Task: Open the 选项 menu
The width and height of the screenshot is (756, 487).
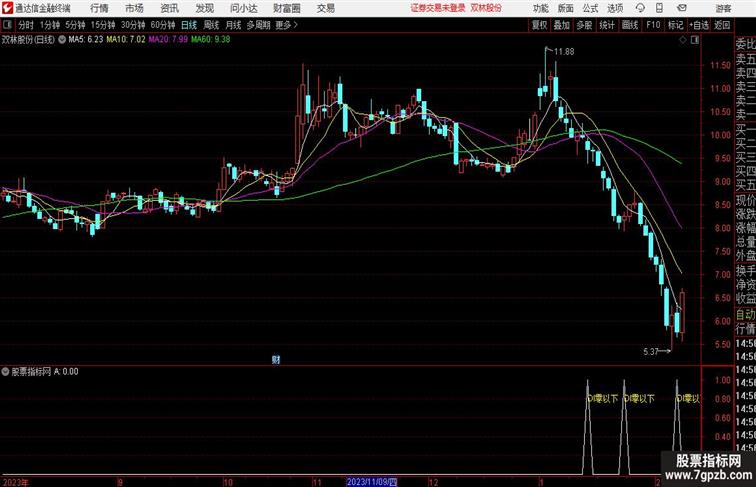Action: tap(615, 8)
